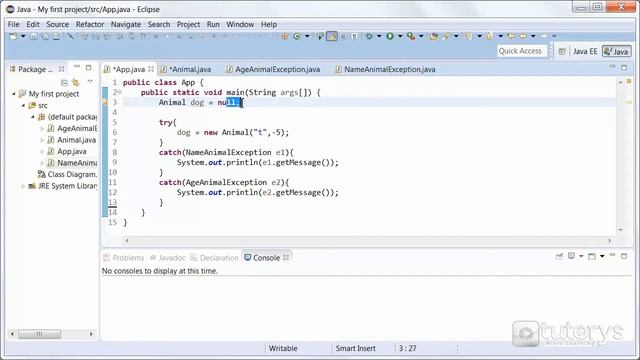The height and width of the screenshot is (360, 640).
Task: Collapse the My first project node
Action: click(14, 94)
